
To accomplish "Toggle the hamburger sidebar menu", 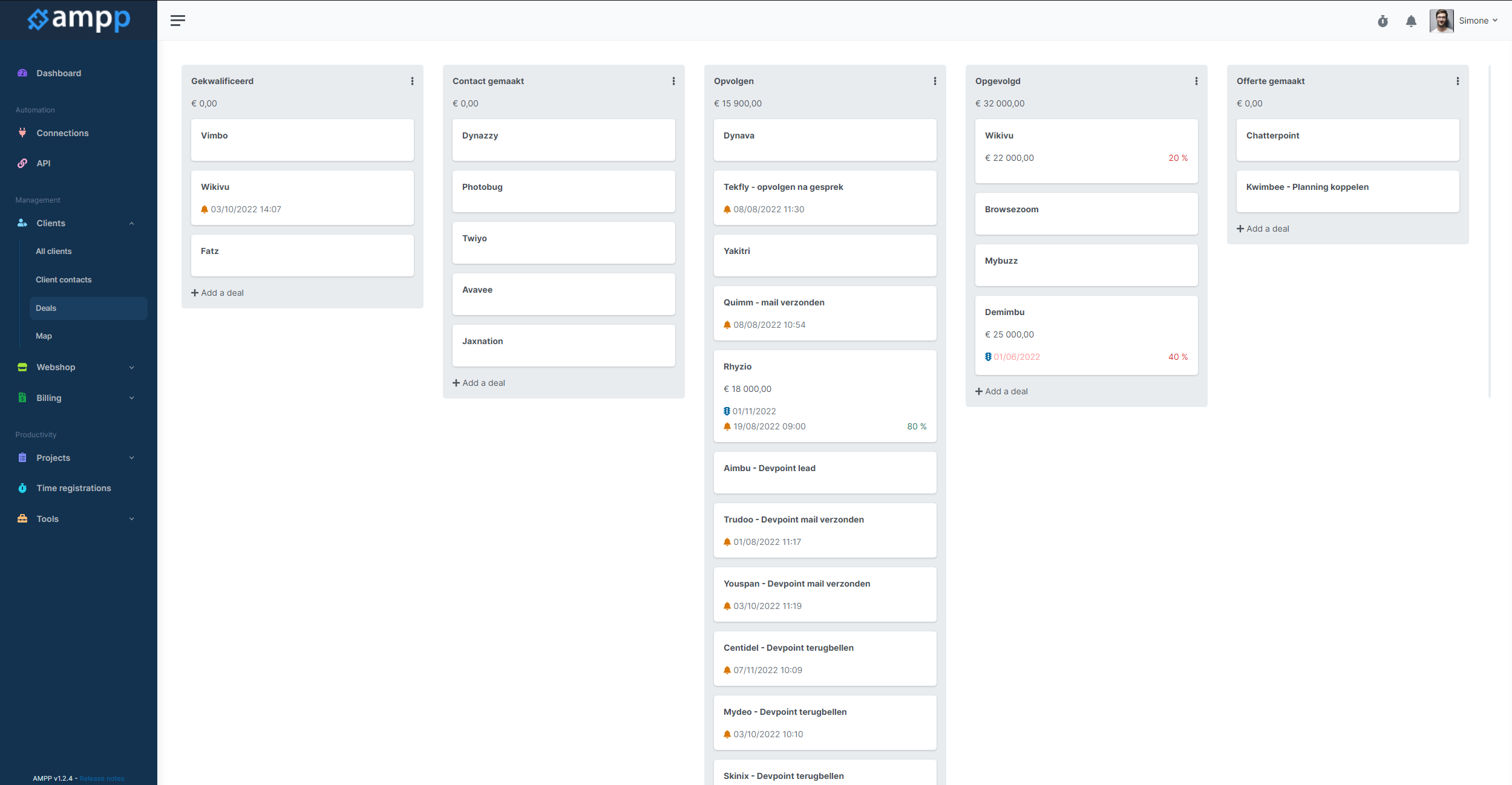I will coord(177,21).
